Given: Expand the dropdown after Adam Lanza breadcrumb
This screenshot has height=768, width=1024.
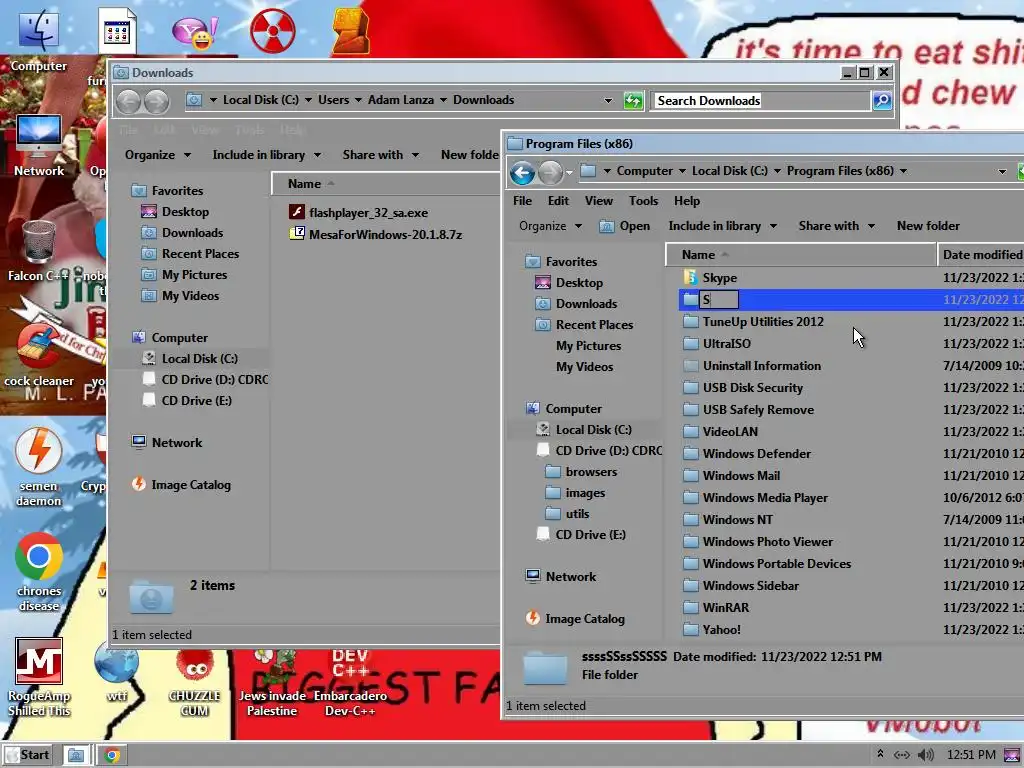Looking at the screenshot, I should point(443,100).
